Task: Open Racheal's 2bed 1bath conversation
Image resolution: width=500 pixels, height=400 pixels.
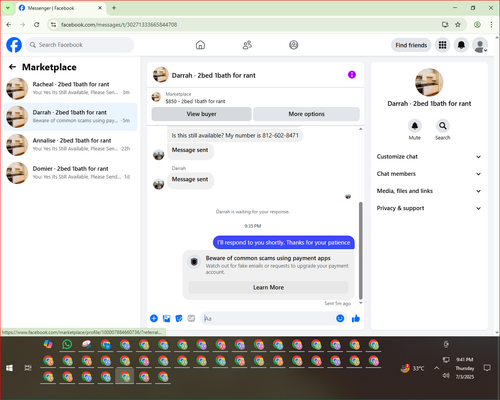Action: (x=70, y=88)
